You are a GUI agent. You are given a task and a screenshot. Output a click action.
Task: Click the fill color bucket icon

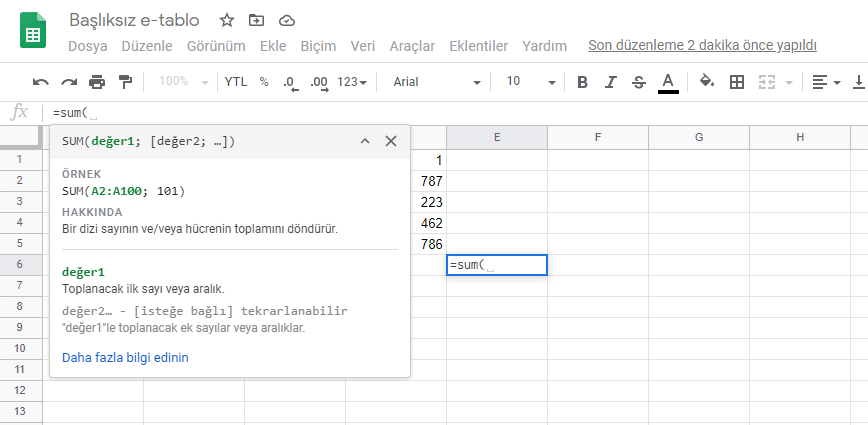coord(707,82)
